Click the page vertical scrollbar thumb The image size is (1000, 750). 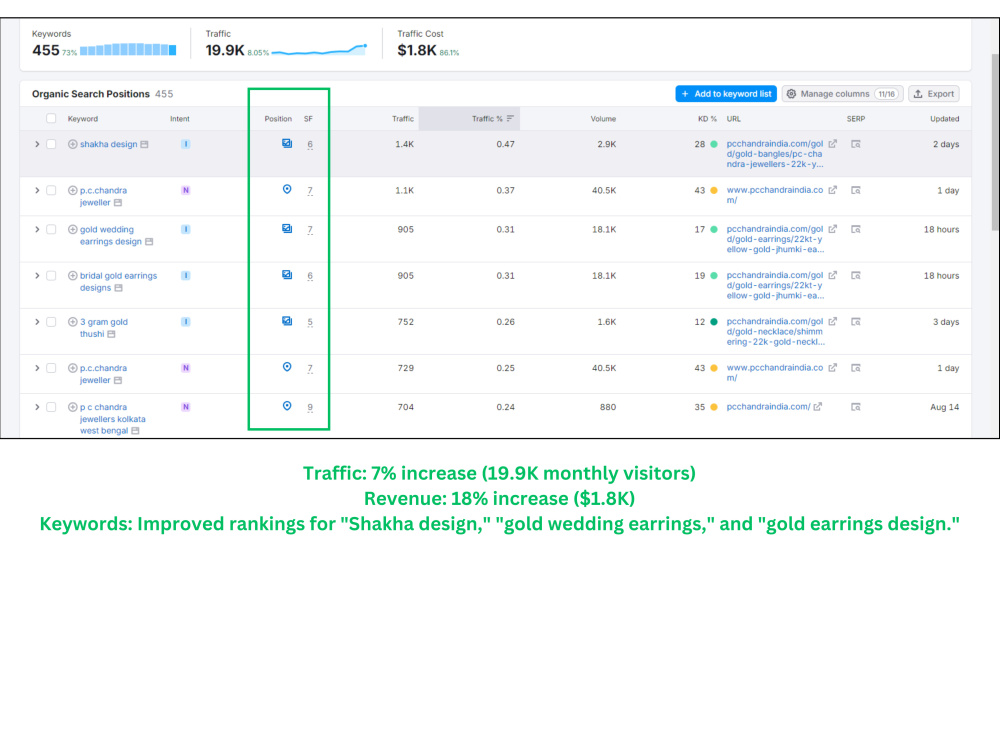coord(995,142)
